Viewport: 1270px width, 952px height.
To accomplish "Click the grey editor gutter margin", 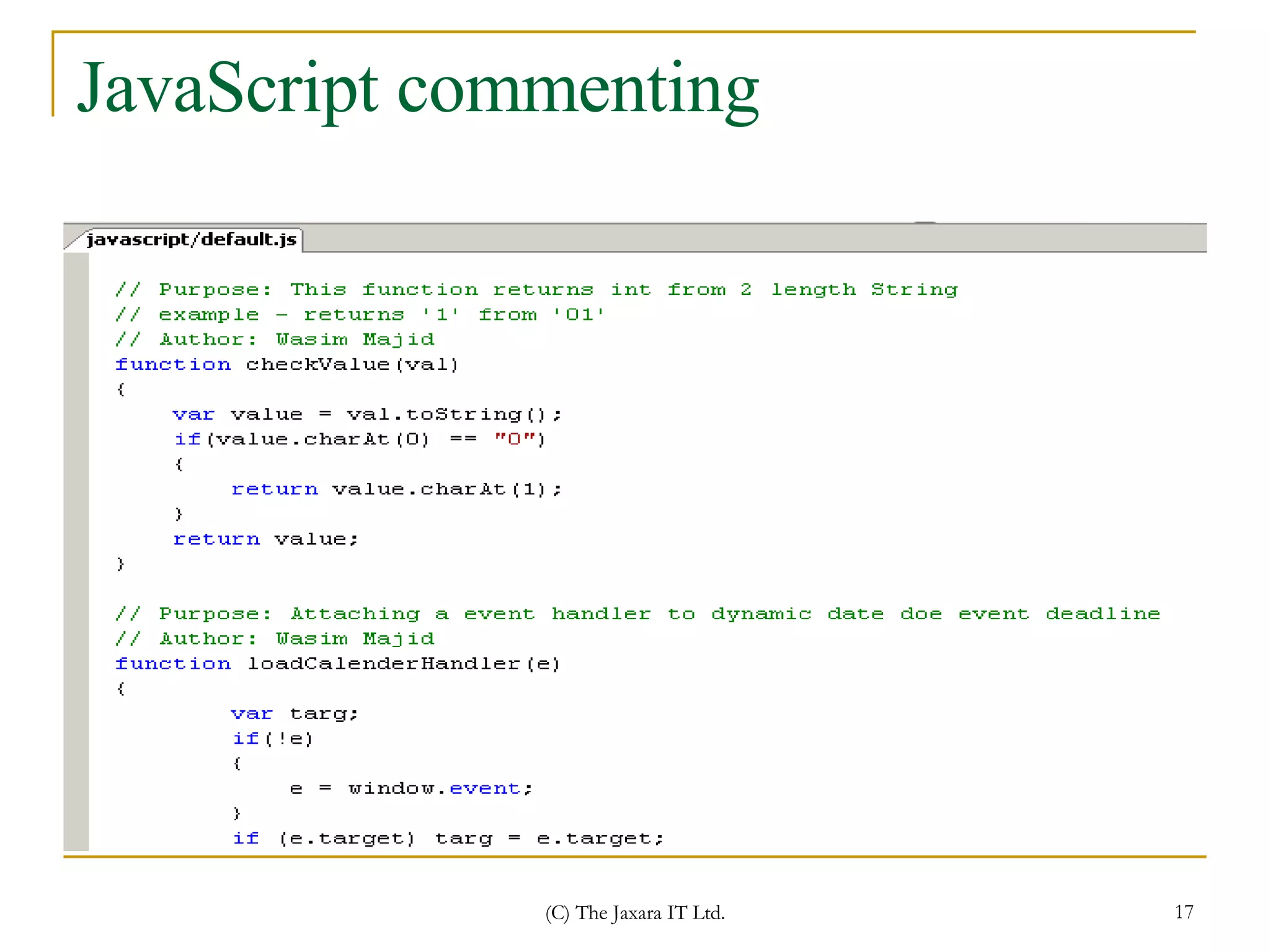I will click(76, 552).
